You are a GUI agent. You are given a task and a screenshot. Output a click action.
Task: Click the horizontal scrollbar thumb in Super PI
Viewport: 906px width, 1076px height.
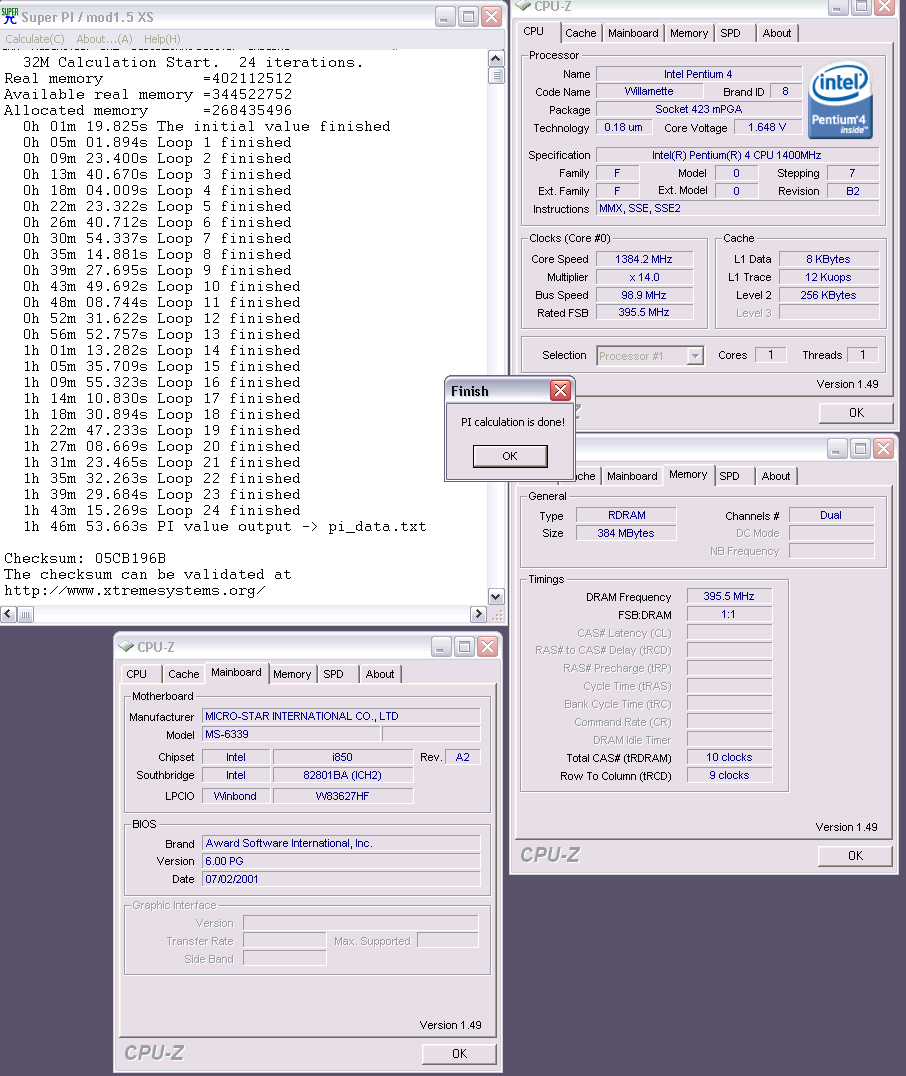coord(25,614)
